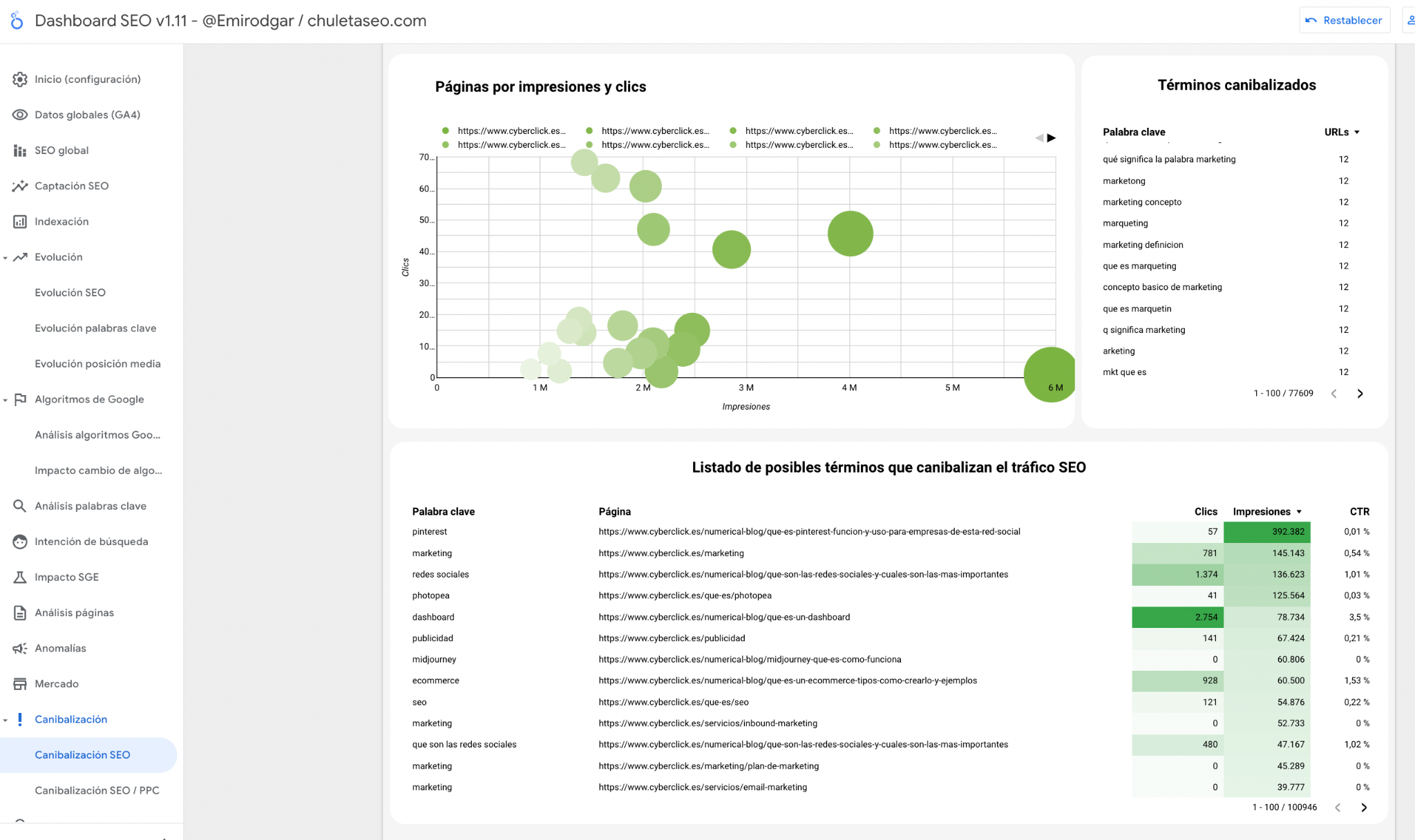Click the 'que son las redes sociales' keyword

[464, 745]
